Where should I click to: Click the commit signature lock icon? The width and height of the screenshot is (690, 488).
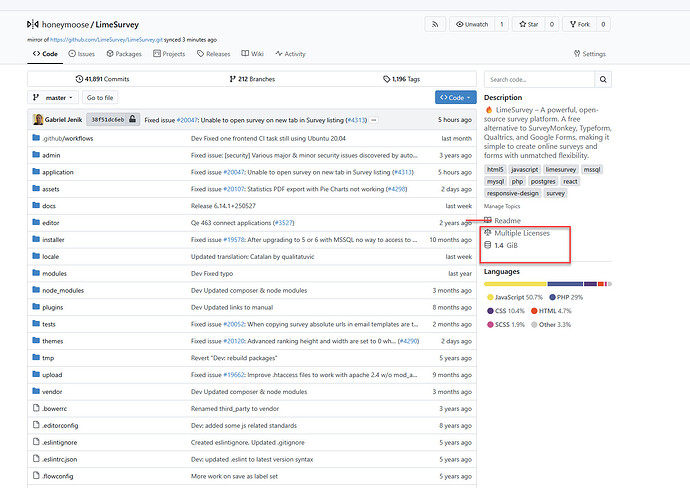click(132, 119)
